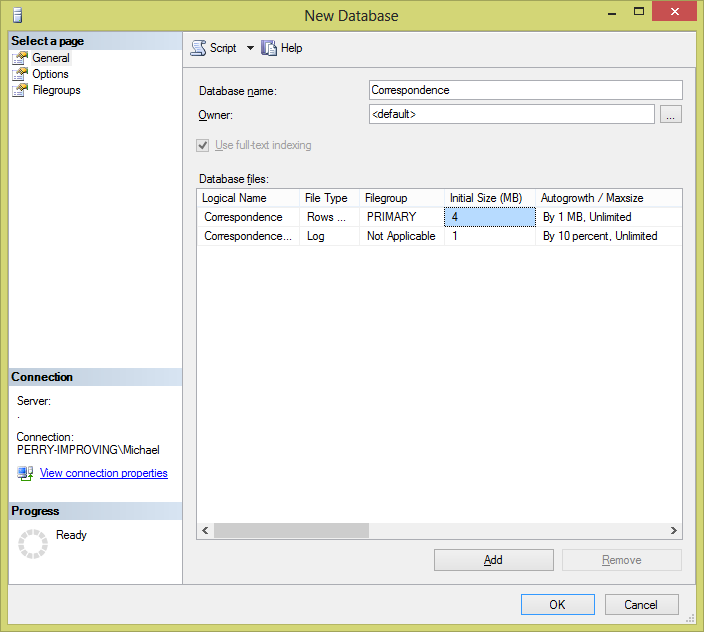
Task: Click the Cancel button
Action: [641, 604]
